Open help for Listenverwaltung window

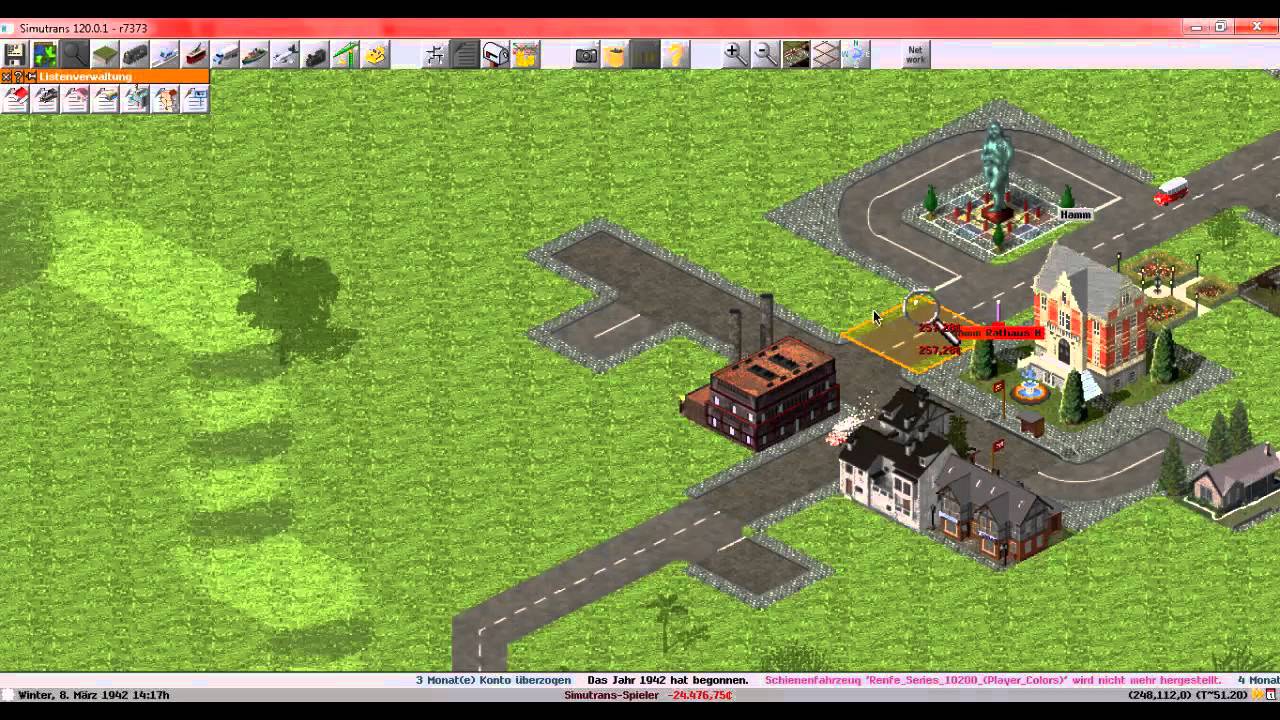(18, 76)
